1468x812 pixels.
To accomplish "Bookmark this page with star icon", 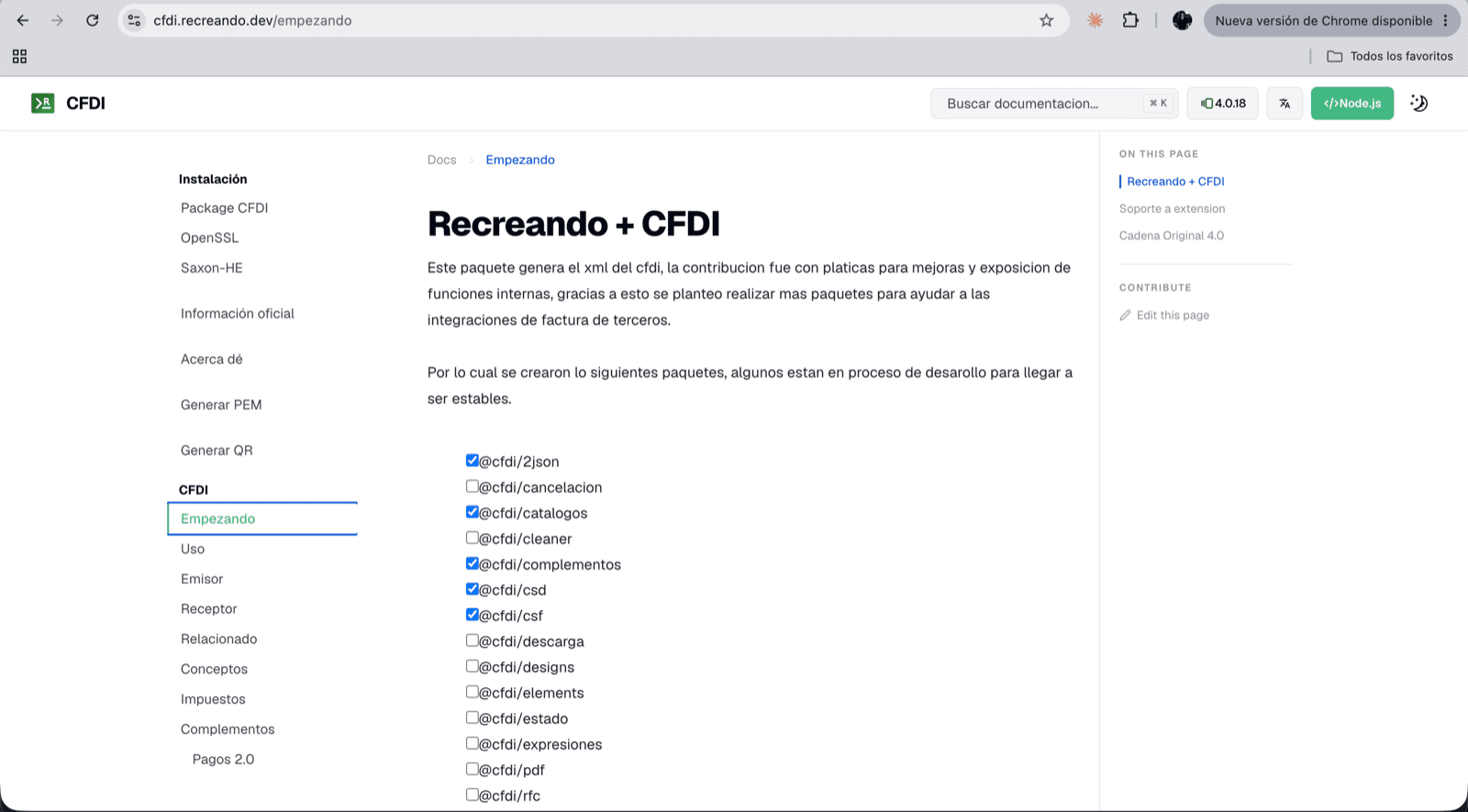I will 1046,20.
